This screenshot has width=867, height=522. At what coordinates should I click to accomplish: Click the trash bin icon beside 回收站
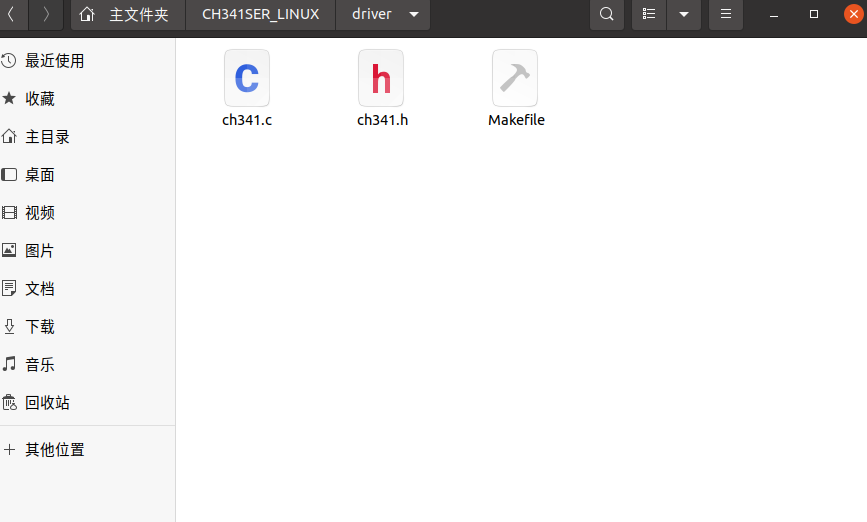(x=9, y=402)
